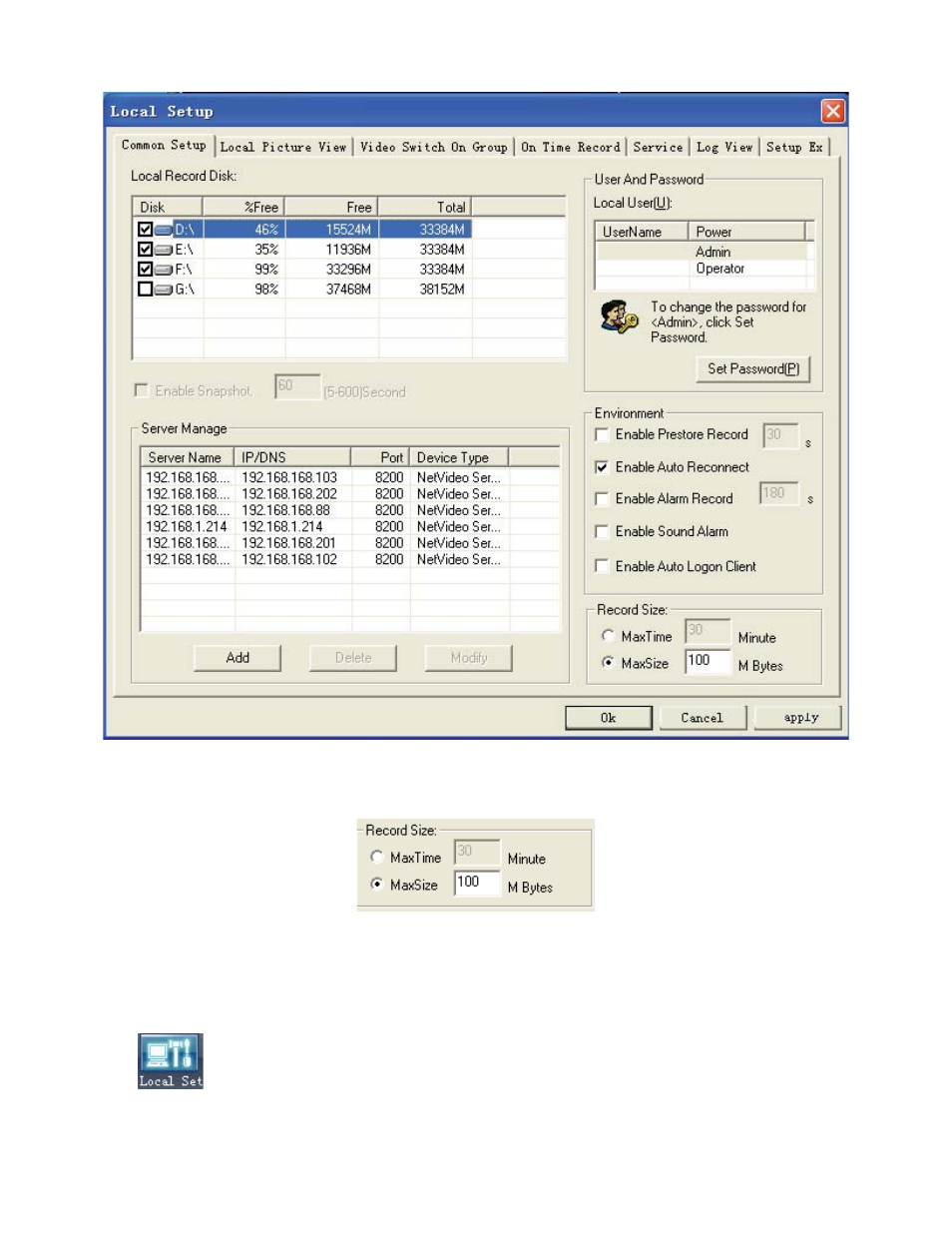952x1233 pixels.
Task: Select MaxSize radio in the dialog
Action: pyautogui.click(x=608, y=662)
